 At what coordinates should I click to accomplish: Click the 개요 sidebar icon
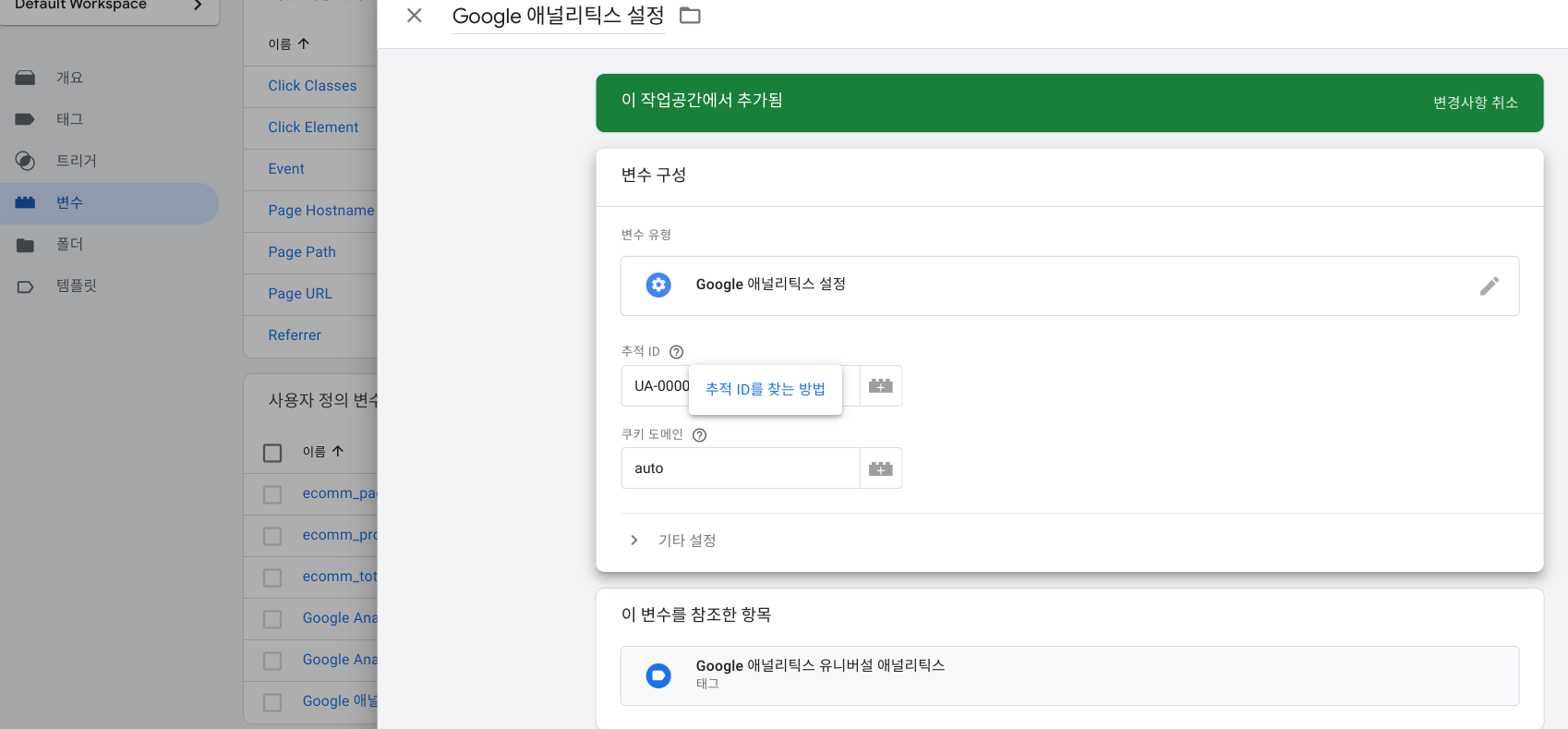(25, 78)
